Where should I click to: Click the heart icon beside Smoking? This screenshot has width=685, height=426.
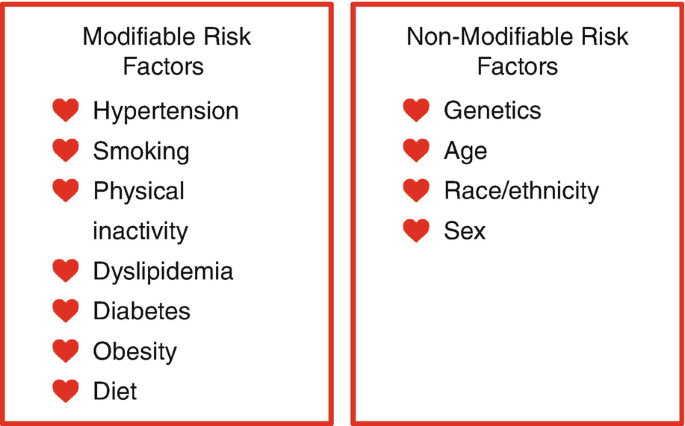[66, 150]
